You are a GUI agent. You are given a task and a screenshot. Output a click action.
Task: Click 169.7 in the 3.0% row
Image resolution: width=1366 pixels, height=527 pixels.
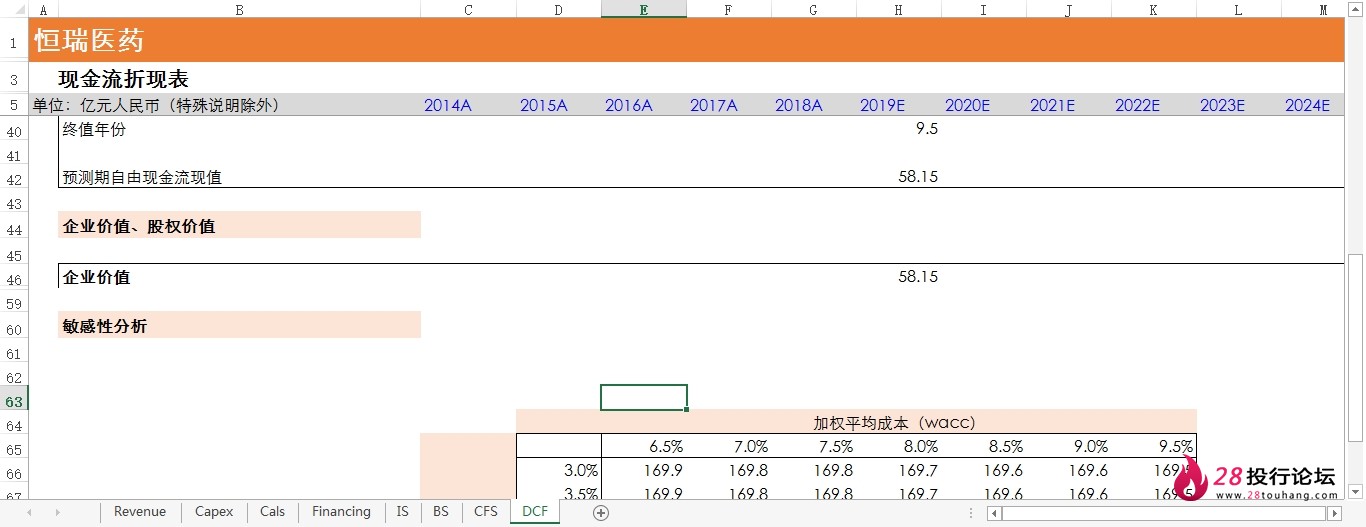point(919,470)
